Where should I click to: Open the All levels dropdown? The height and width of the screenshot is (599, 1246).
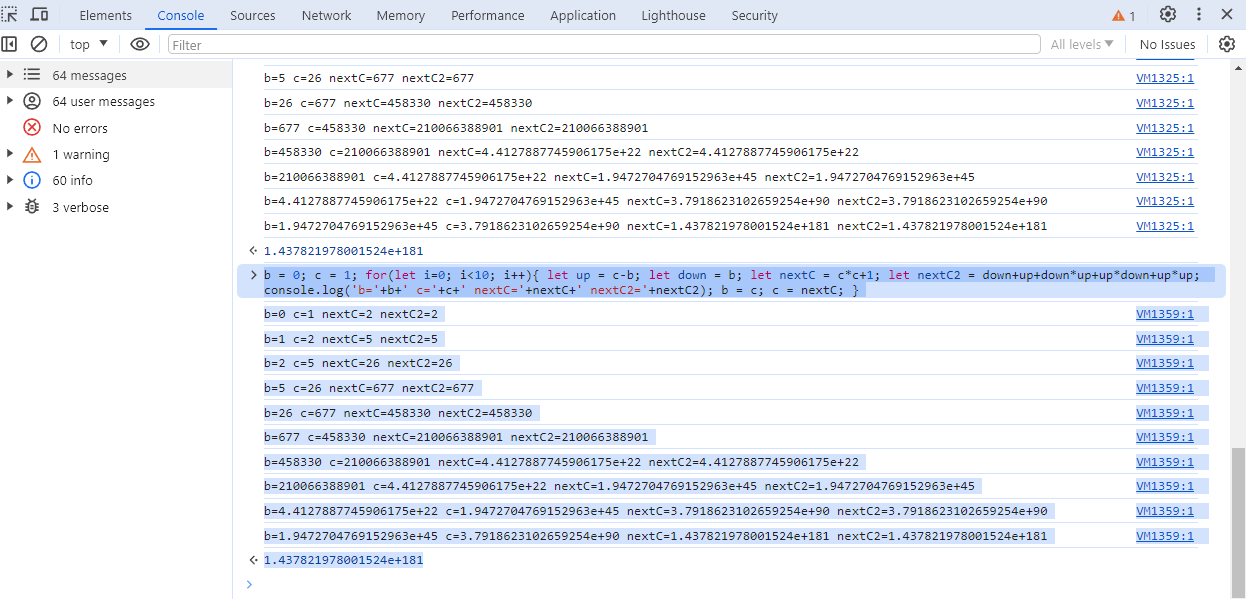(1082, 44)
